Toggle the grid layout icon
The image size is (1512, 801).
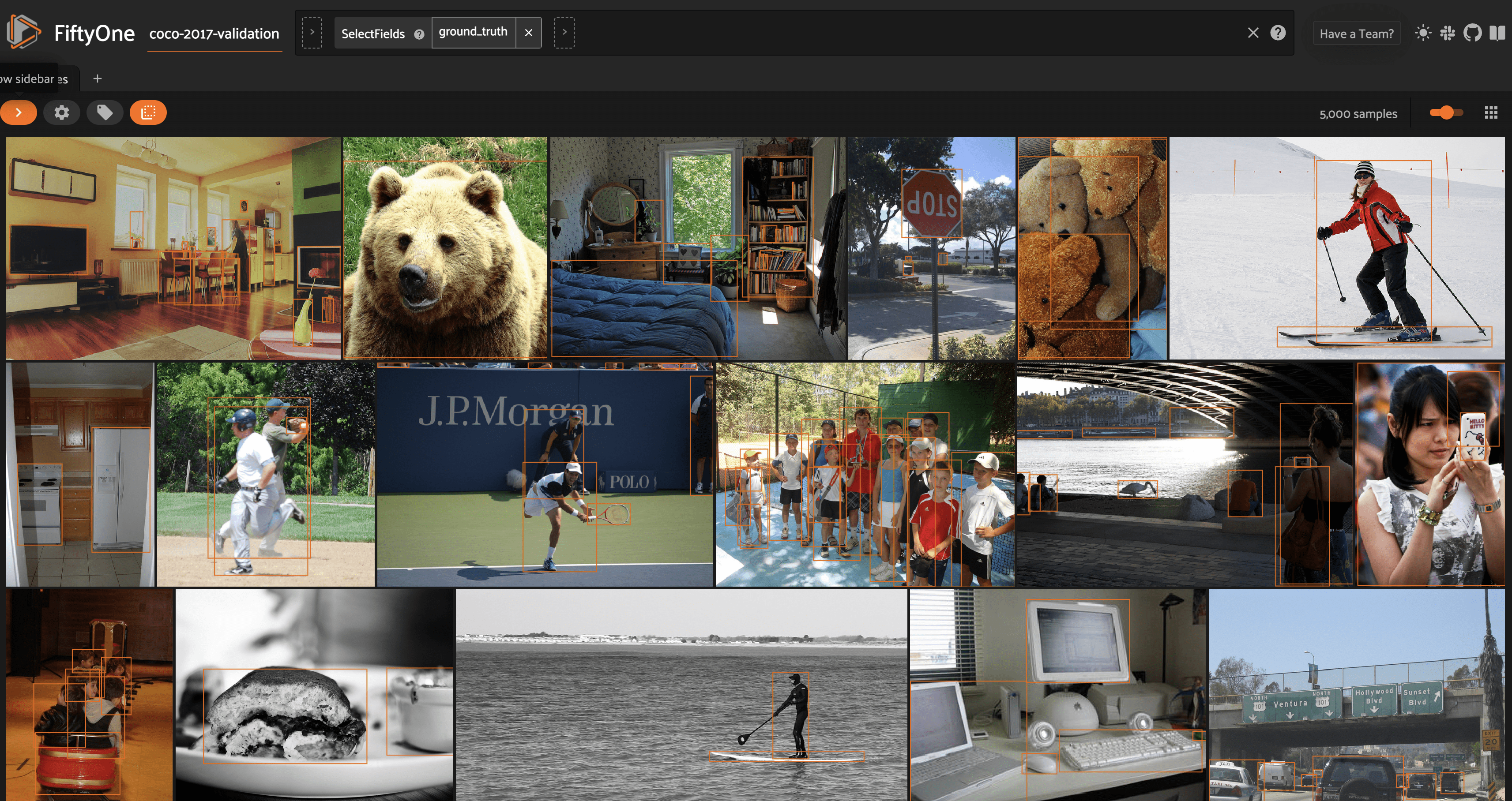point(1491,112)
